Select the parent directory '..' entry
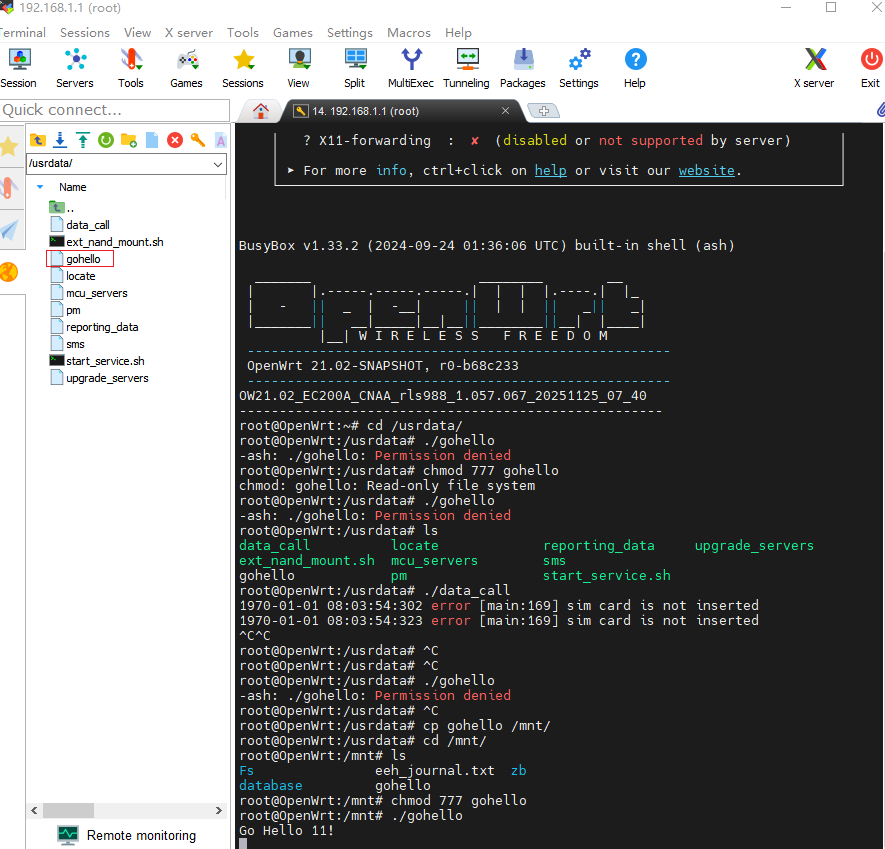This screenshot has width=885, height=849. pyautogui.click(x=62, y=208)
